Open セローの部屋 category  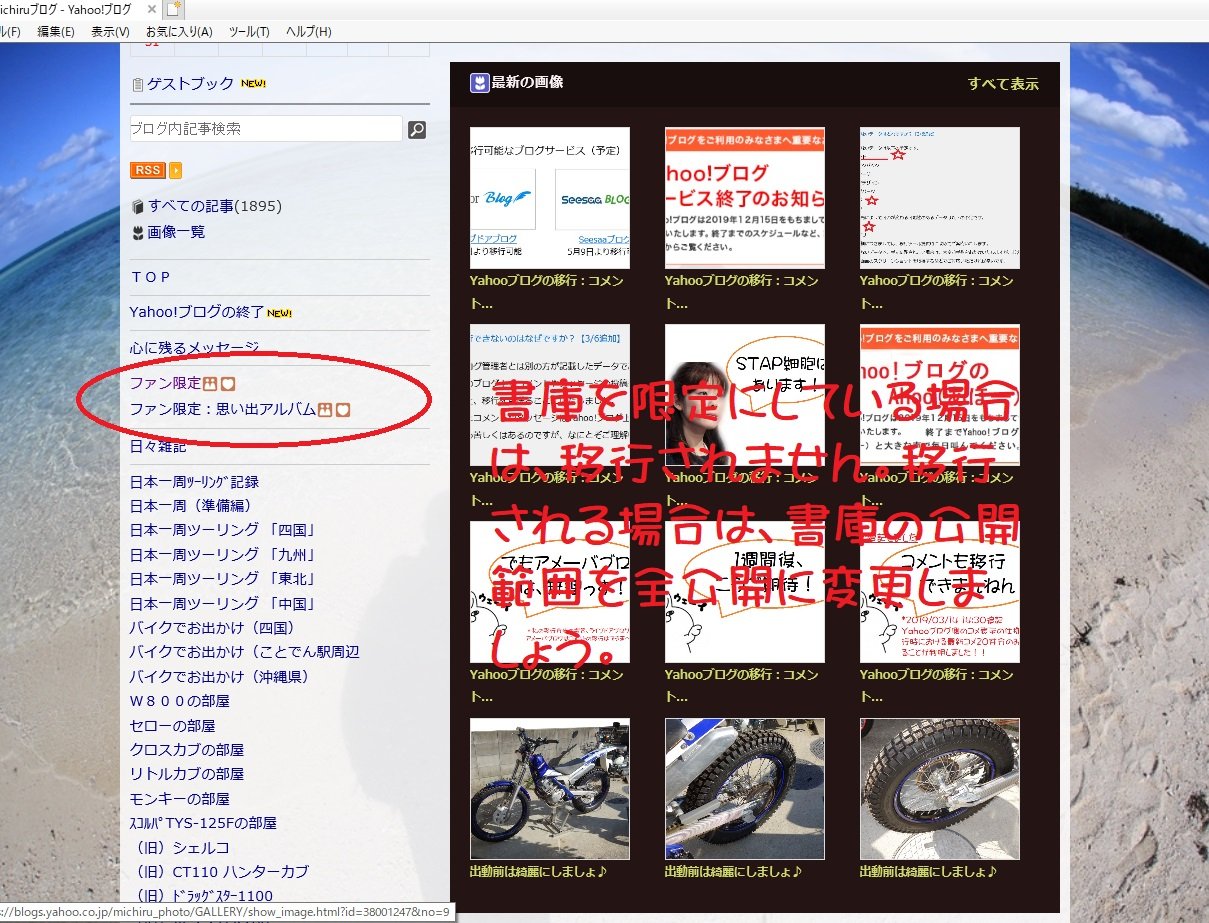pos(172,726)
